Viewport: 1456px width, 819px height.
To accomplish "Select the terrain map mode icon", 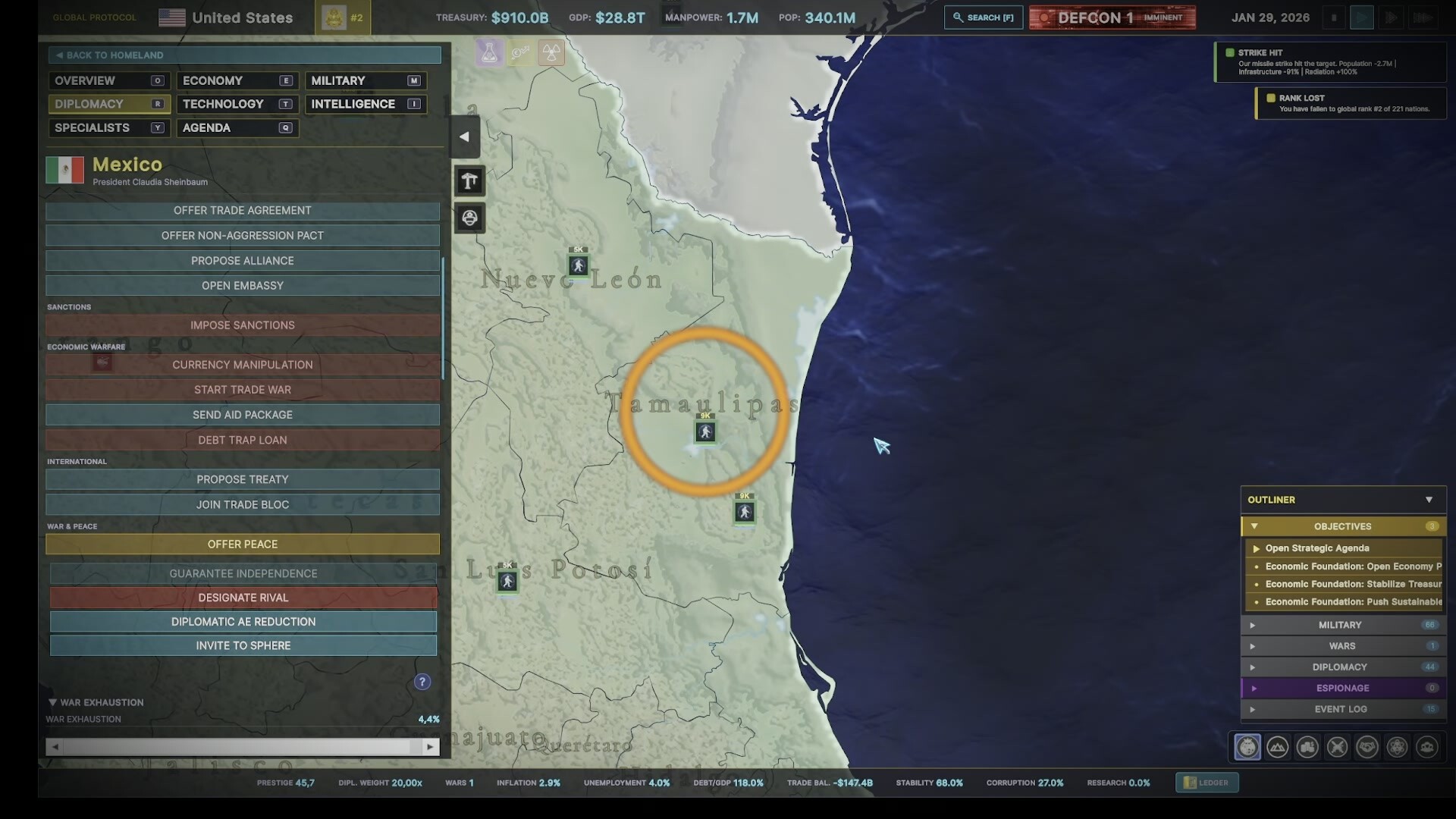I will pos(1278,747).
